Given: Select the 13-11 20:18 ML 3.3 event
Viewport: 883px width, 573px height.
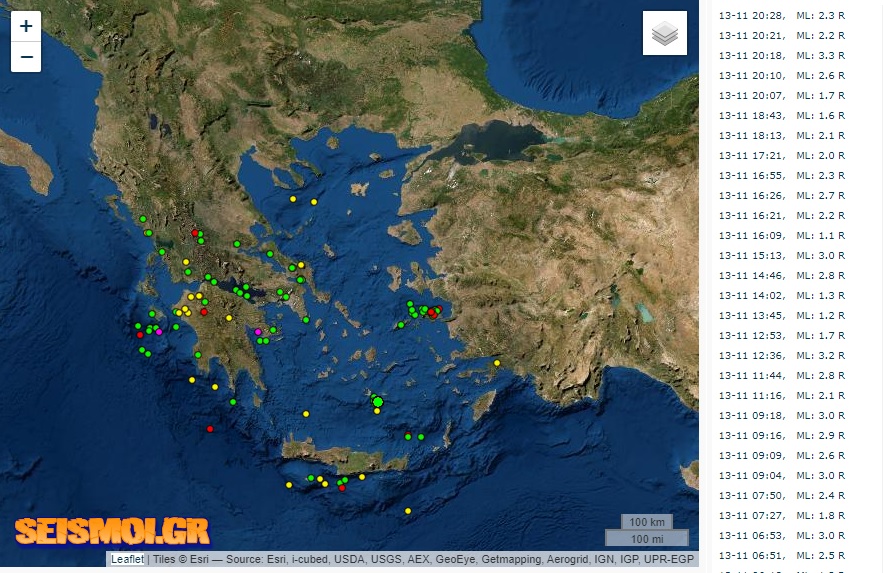Looking at the screenshot, I should (x=781, y=55).
